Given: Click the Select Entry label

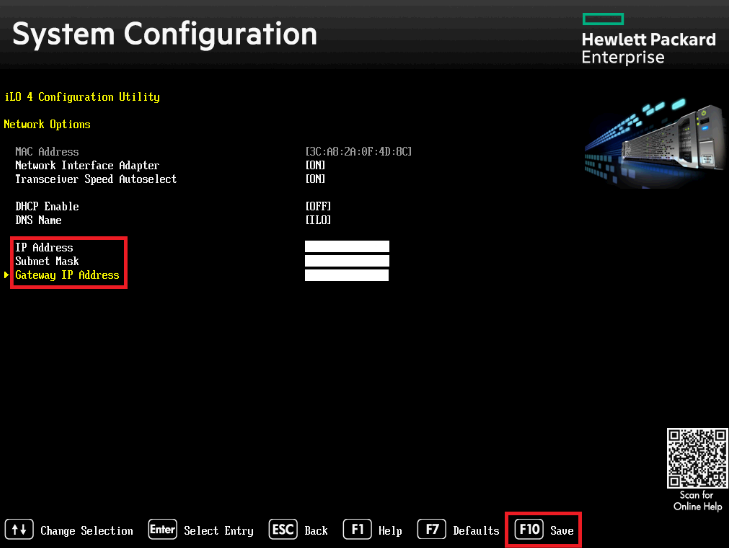Looking at the screenshot, I should pos(219,531).
